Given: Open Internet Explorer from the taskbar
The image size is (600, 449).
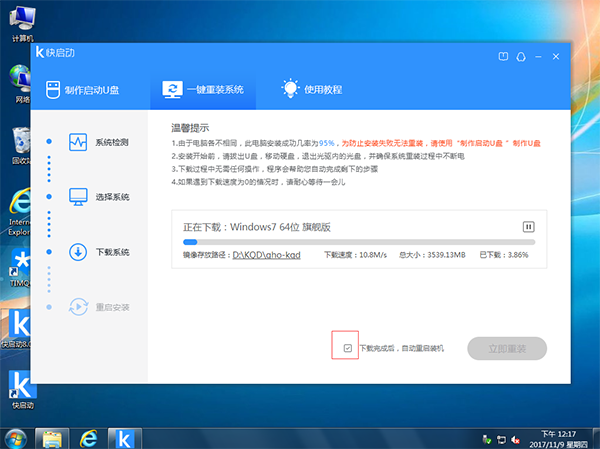Looking at the screenshot, I should [x=89, y=437].
